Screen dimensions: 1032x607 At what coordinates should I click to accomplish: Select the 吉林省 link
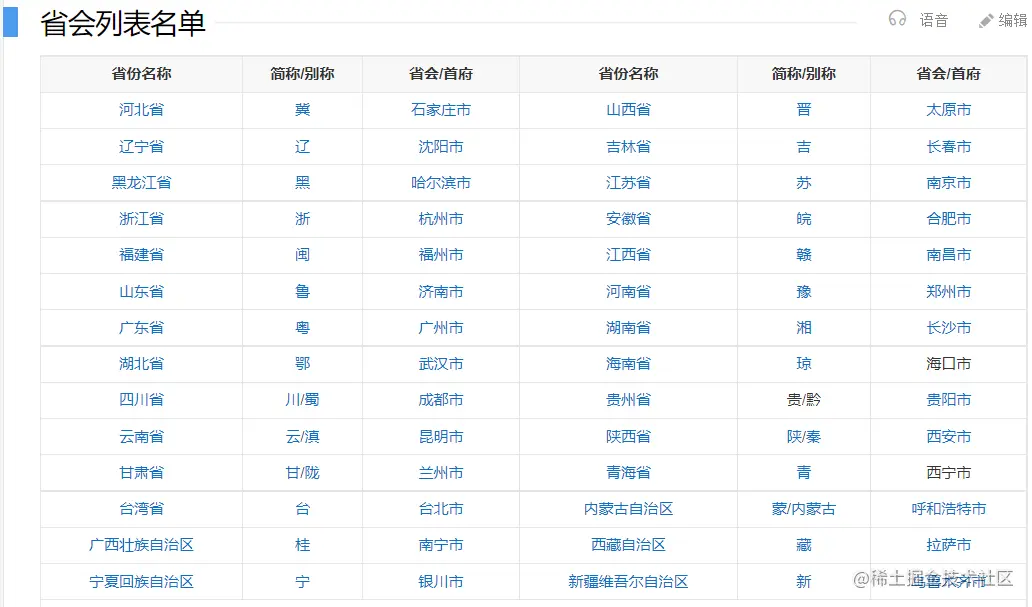(629, 147)
